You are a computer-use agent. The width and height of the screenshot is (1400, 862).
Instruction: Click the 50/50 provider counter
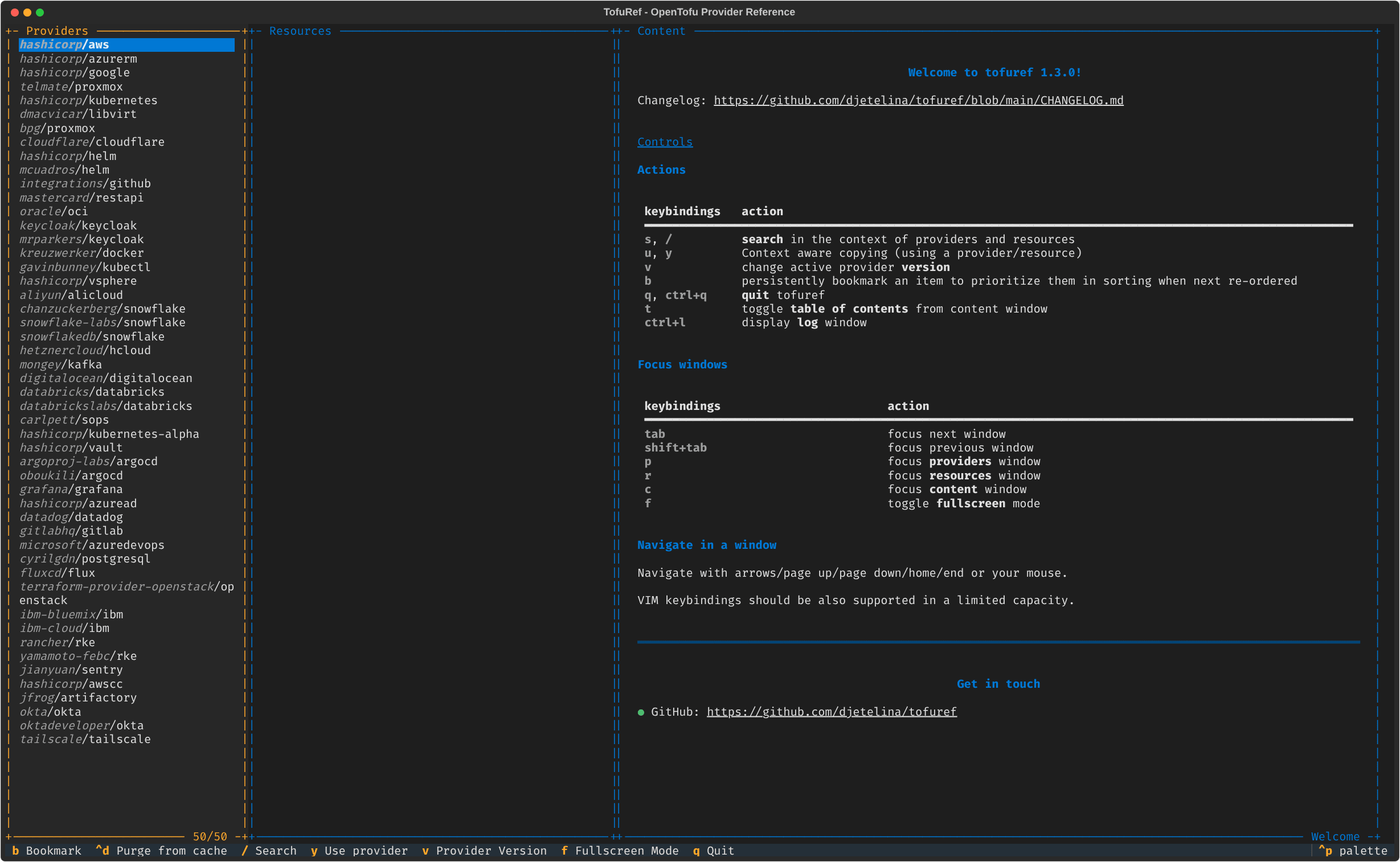209,836
